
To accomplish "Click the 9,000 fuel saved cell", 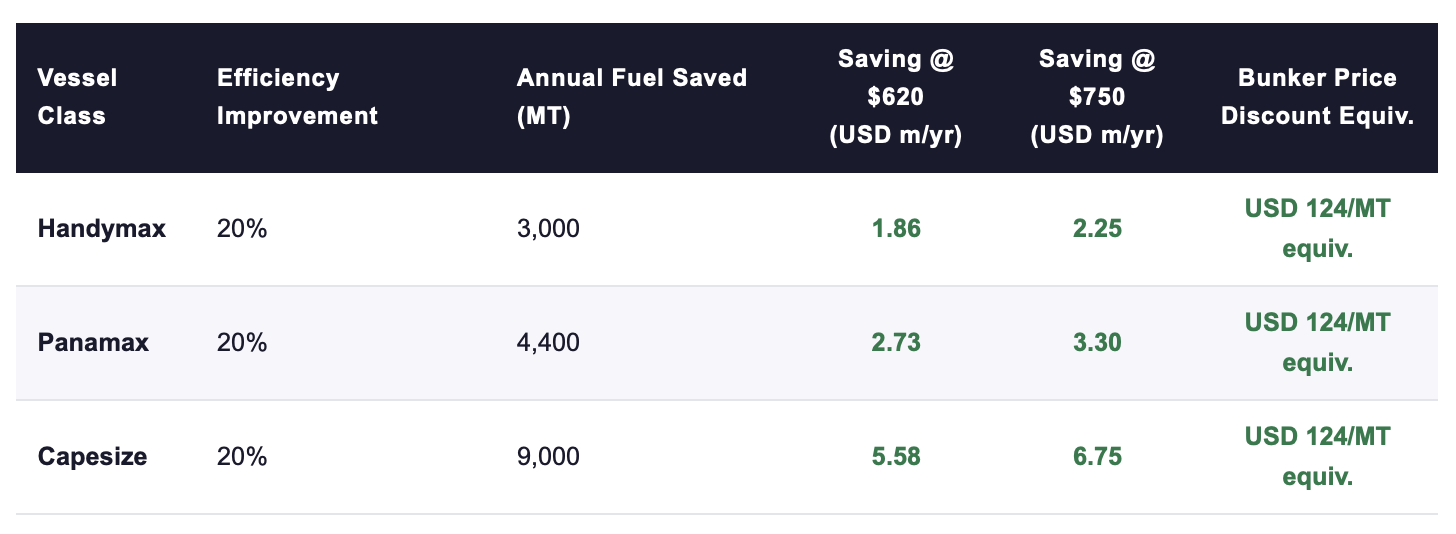I will (548, 457).
